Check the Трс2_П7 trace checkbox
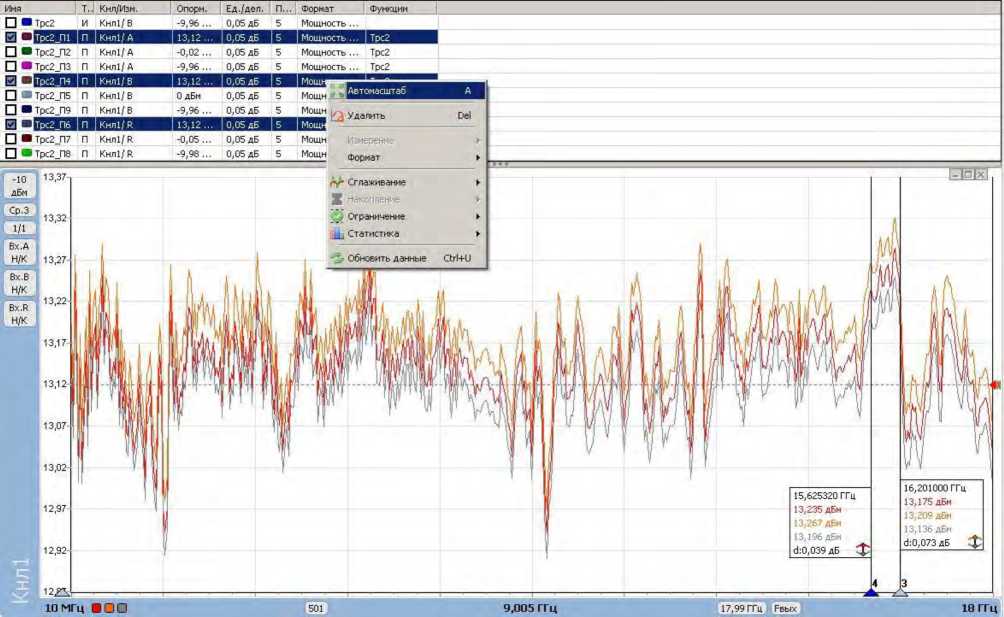Viewport: 1004px width, 617px height. 11,139
